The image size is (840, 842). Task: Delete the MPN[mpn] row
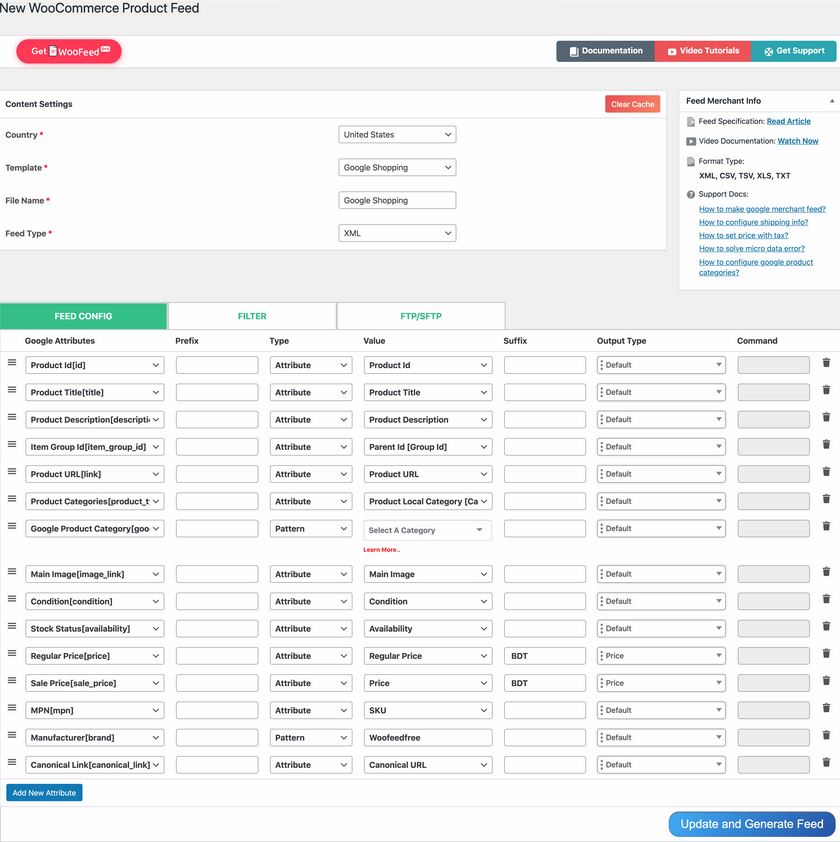tap(826, 708)
